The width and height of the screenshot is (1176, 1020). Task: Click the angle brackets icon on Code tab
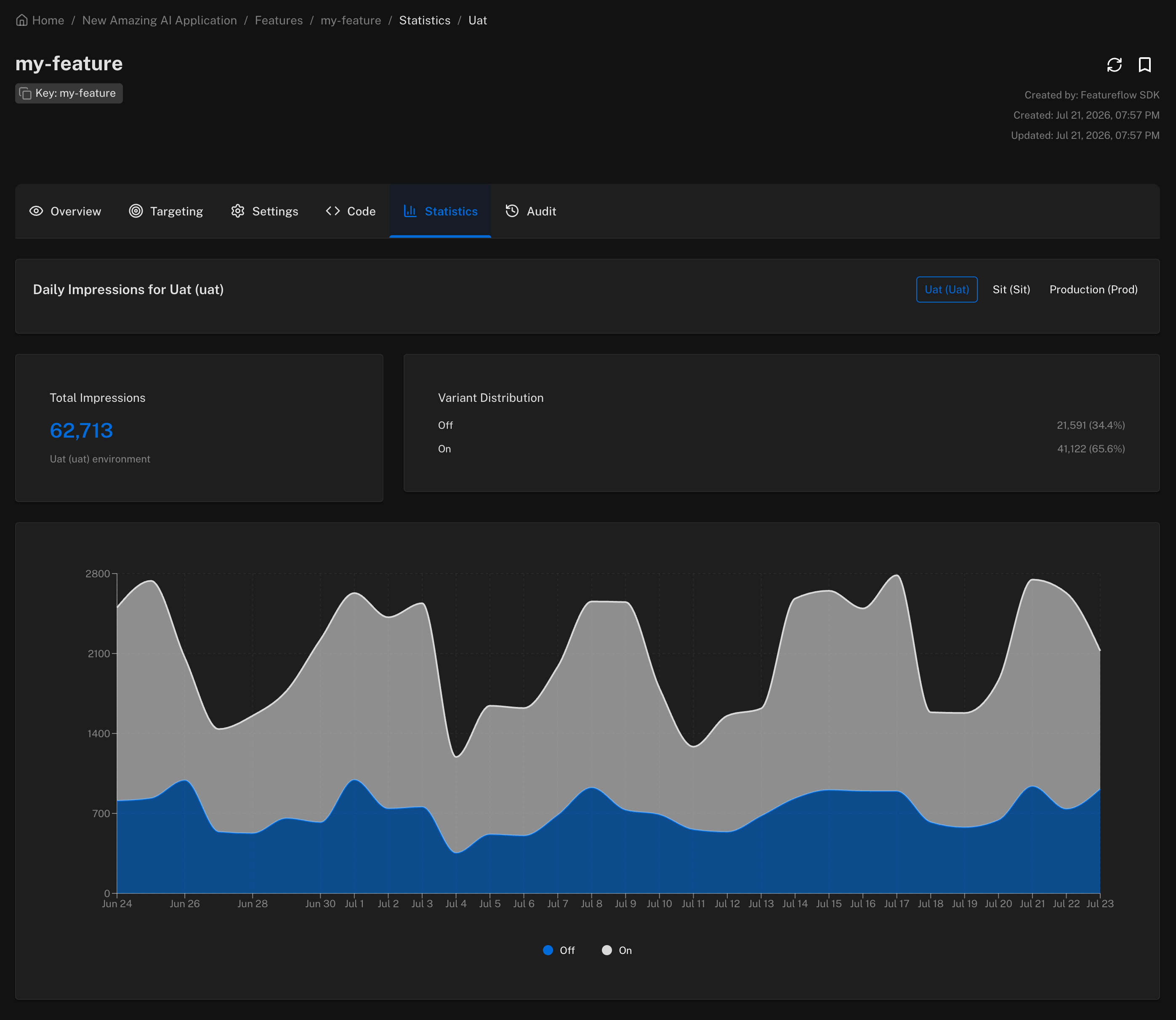333,211
